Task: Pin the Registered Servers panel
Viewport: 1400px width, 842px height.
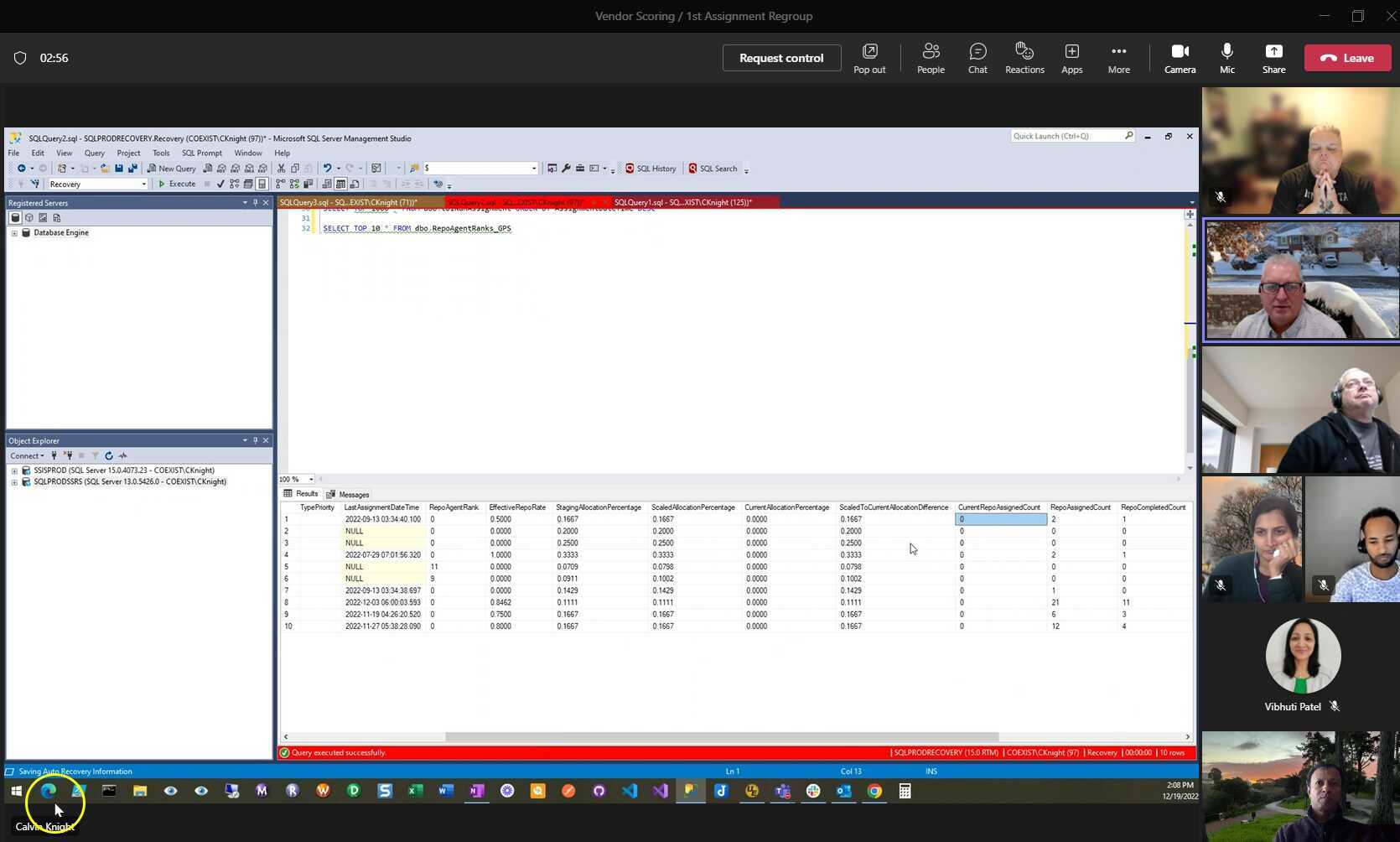Action: click(x=255, y=202)
